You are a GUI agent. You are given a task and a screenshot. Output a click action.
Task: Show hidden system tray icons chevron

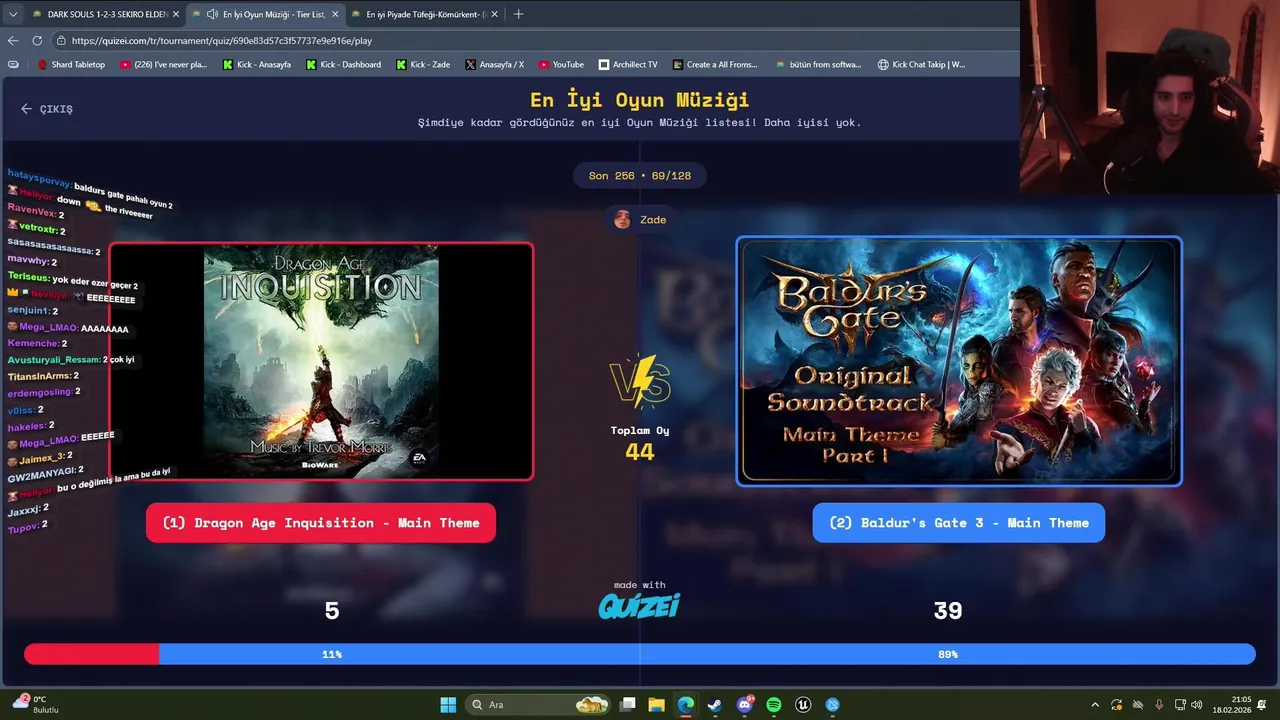(1095, 705)
